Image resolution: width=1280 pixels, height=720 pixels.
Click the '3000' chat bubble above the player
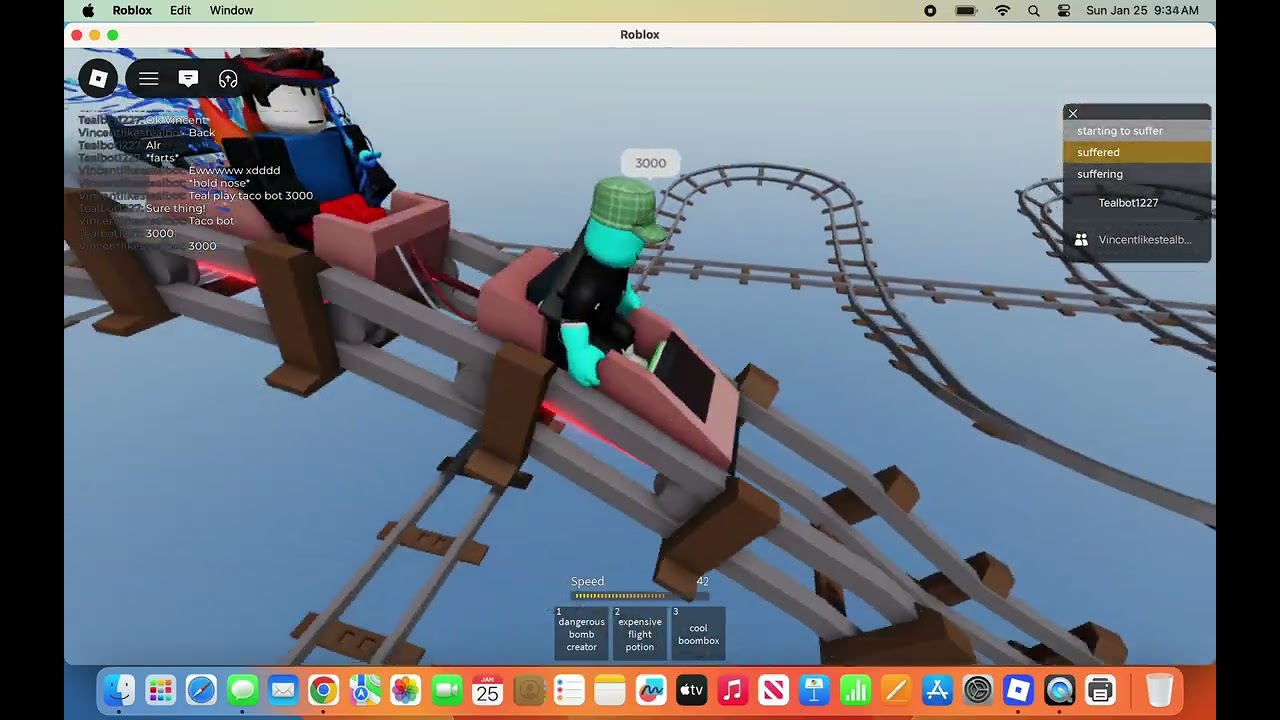[x=650, y=163]
